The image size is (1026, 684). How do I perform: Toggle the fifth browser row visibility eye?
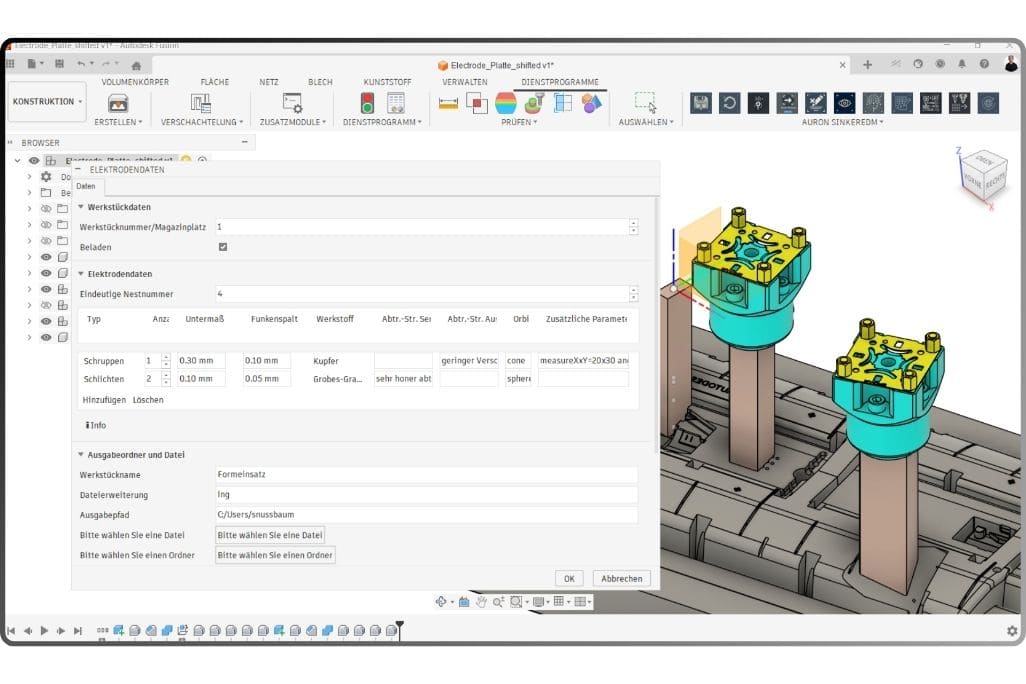click(46, 241)
